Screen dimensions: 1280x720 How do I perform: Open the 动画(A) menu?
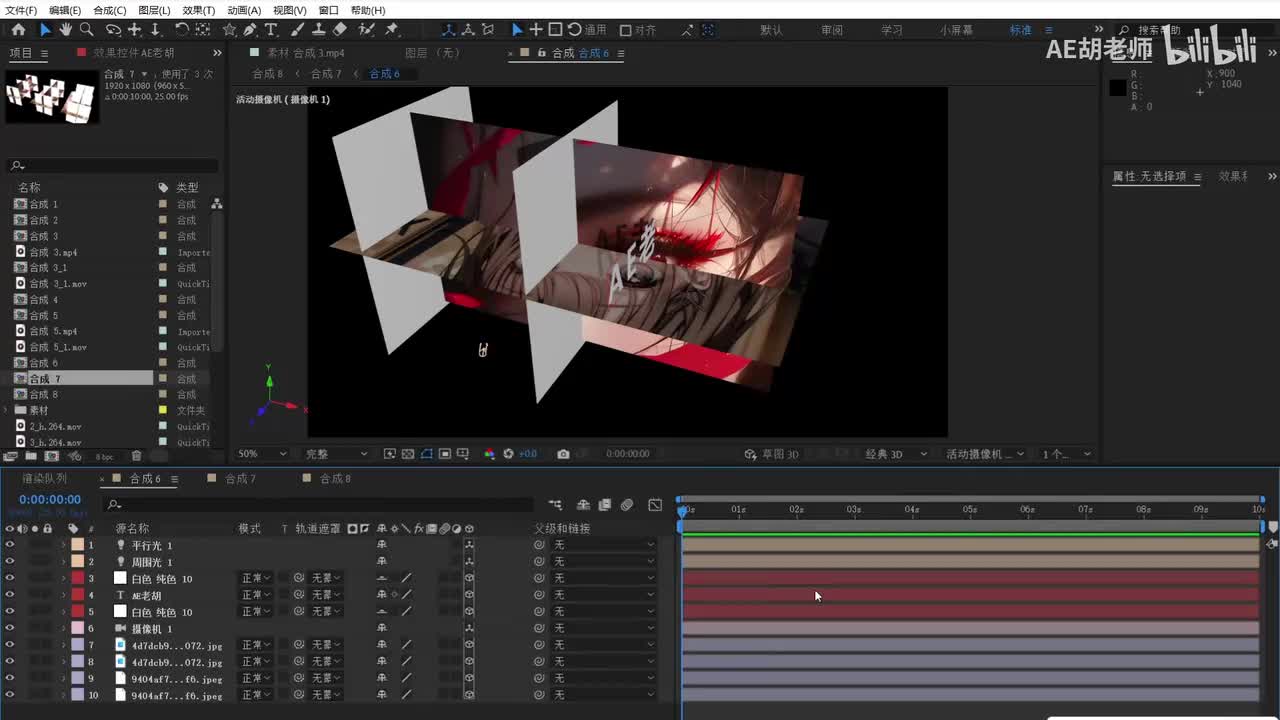click(244, 10)
